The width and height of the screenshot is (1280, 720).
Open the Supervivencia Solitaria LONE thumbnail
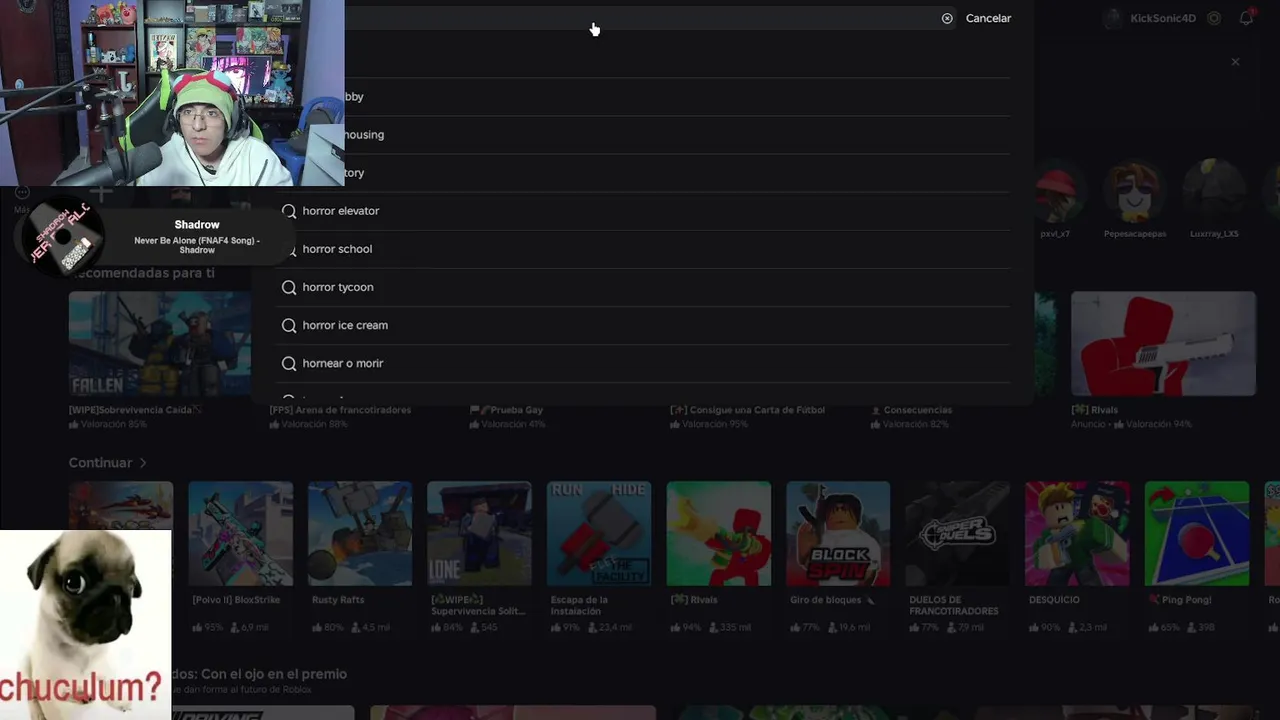[479, 534]
